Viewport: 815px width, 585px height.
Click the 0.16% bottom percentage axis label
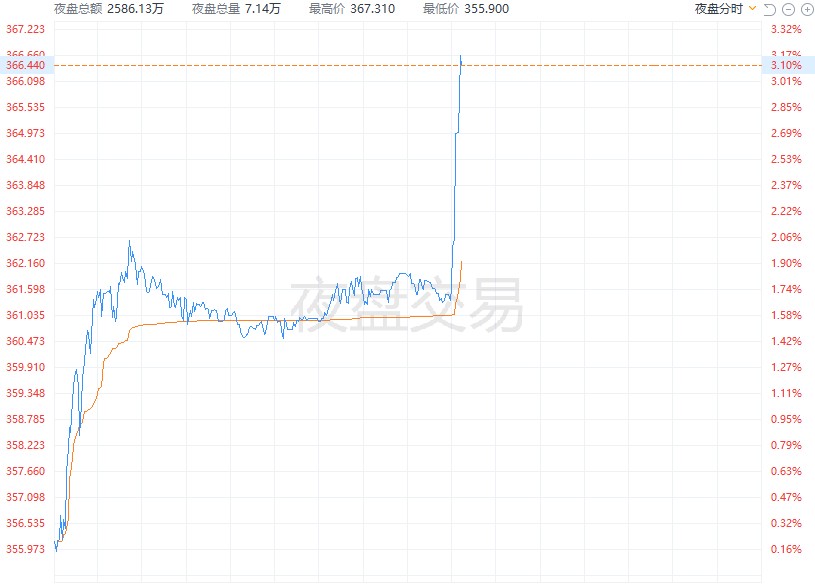(786, 549)
